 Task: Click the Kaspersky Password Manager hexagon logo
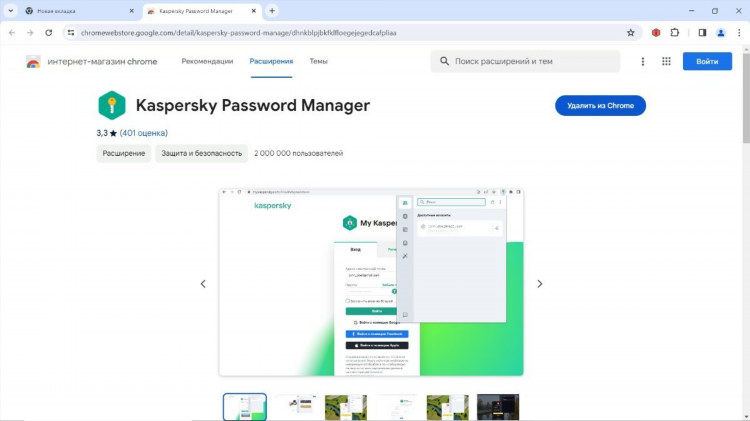[x=111, y=105]
